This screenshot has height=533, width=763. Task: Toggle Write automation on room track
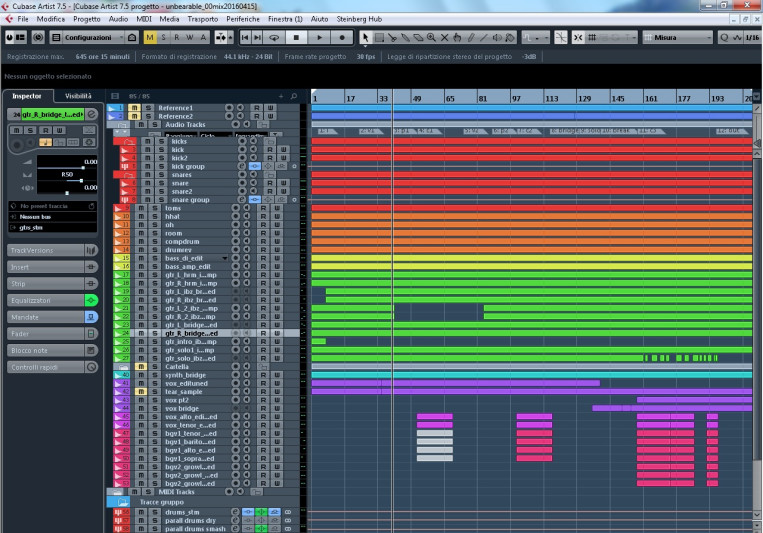277,233
